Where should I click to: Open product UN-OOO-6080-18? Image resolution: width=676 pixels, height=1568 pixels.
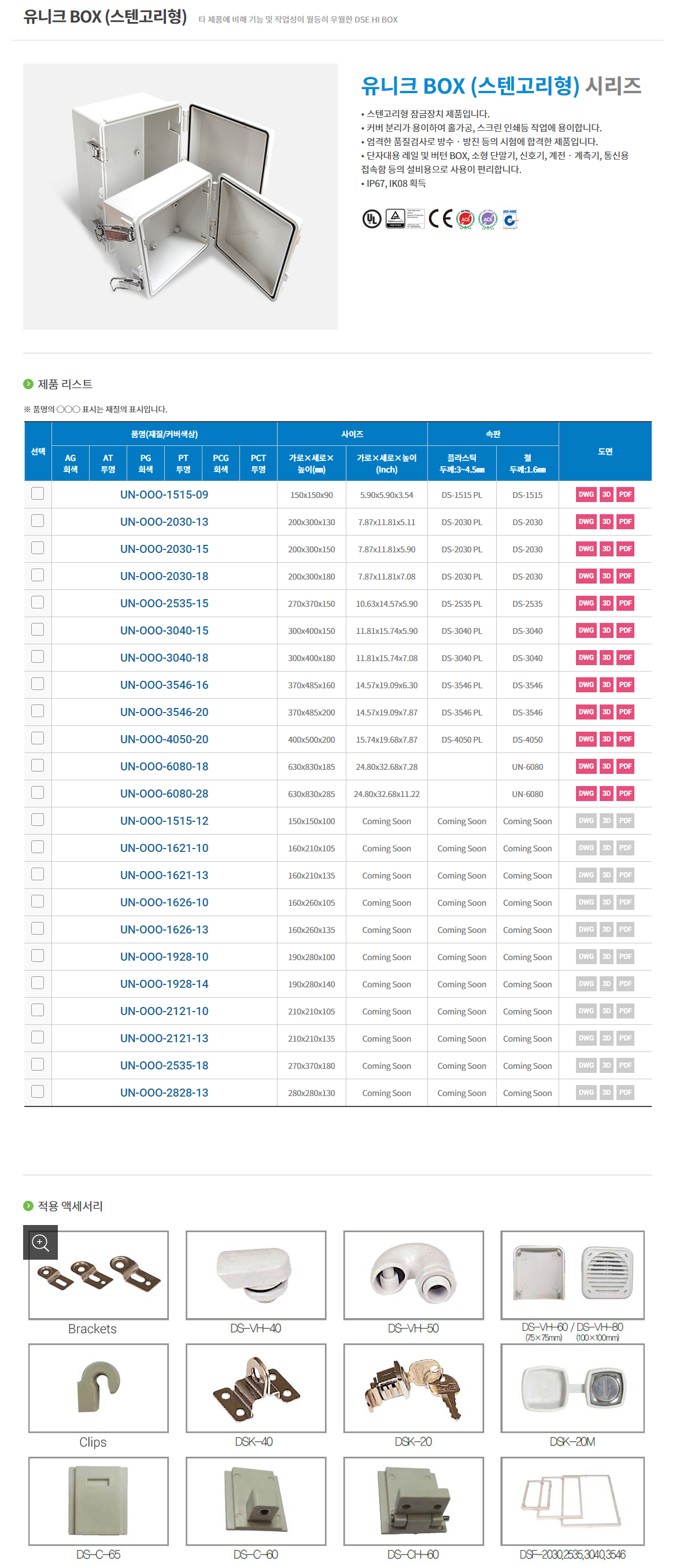coord(164,766)
